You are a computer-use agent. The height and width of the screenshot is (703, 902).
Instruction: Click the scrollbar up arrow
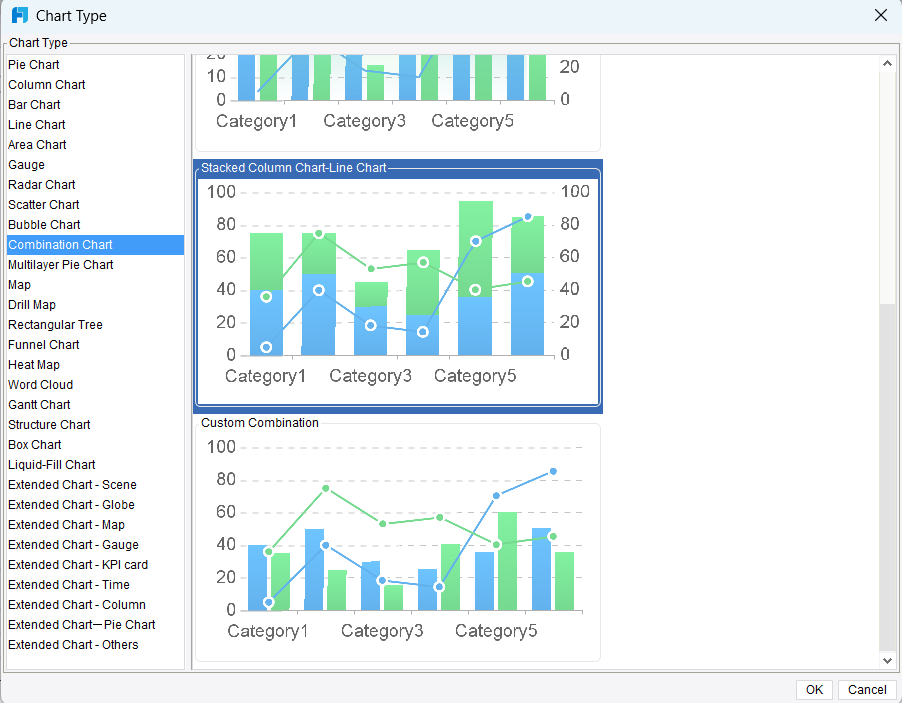(x=887, y=64)
